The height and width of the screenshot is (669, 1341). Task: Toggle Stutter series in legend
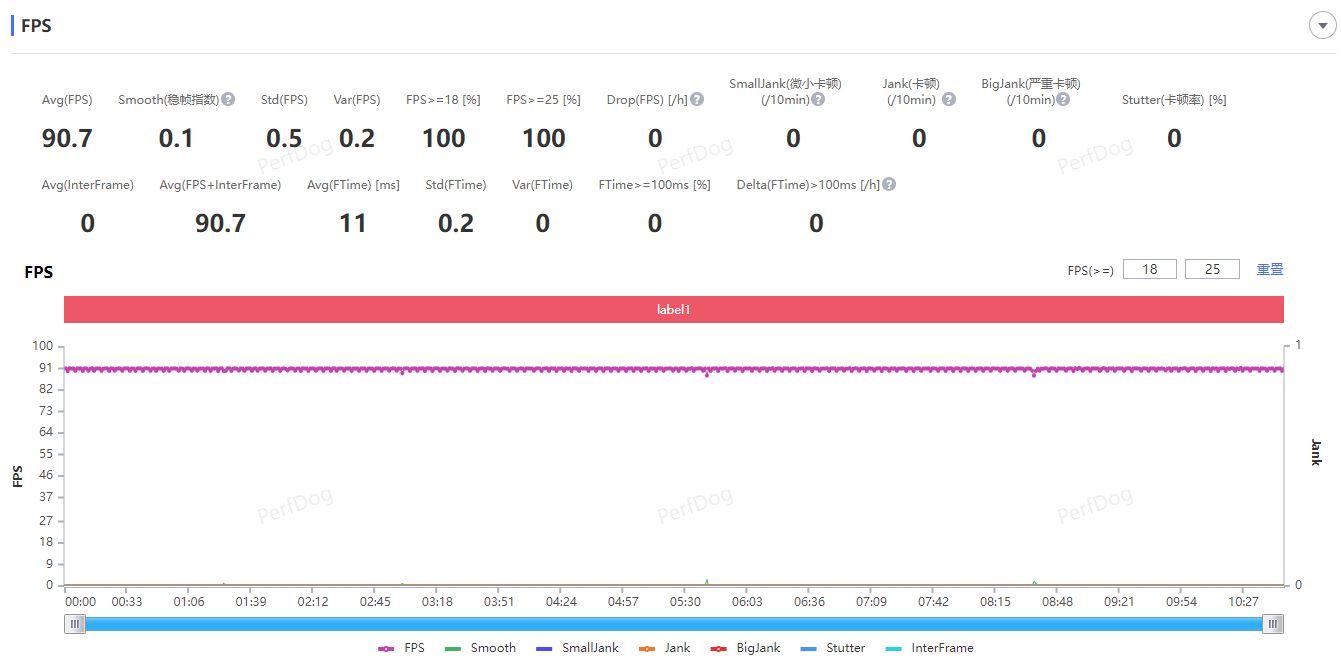coord(832,648)
